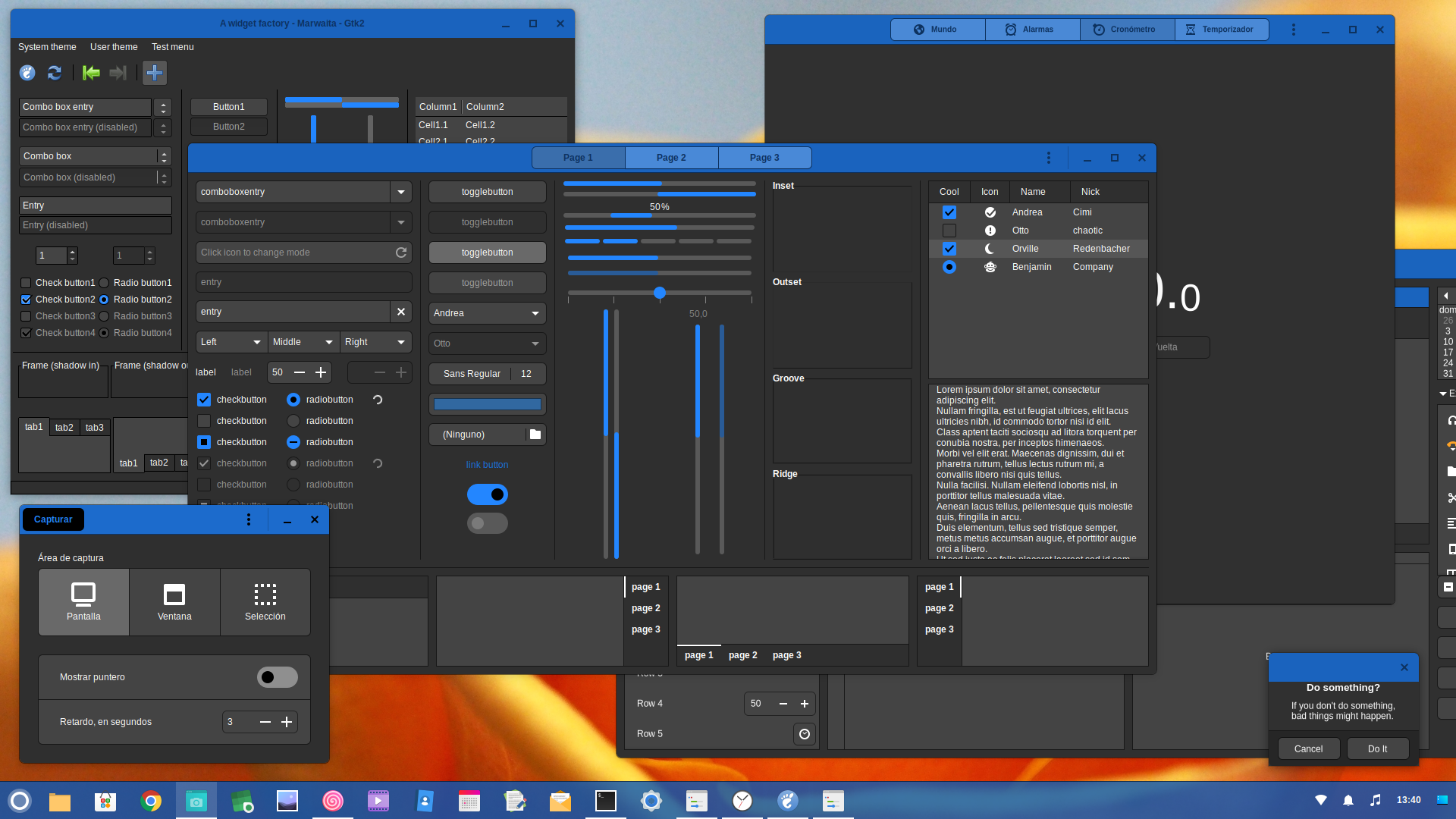Switch to the Page 2 tab
Image resolution: width=1456 pixels, height=819 pixels.
coord(670,157)
